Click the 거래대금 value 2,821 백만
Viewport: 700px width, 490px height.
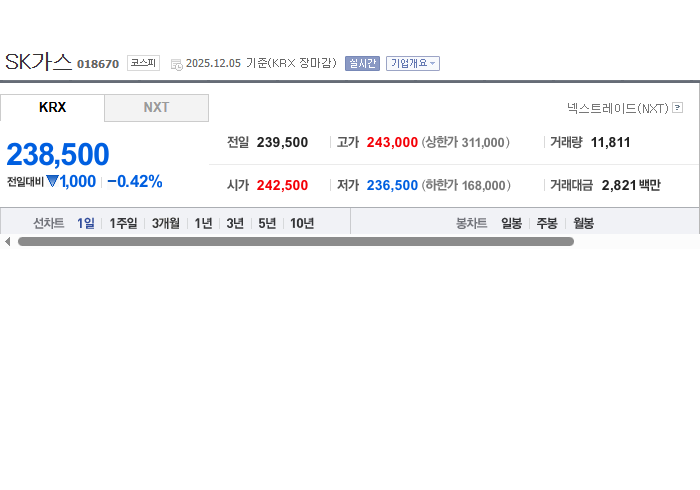pos(631,185)
